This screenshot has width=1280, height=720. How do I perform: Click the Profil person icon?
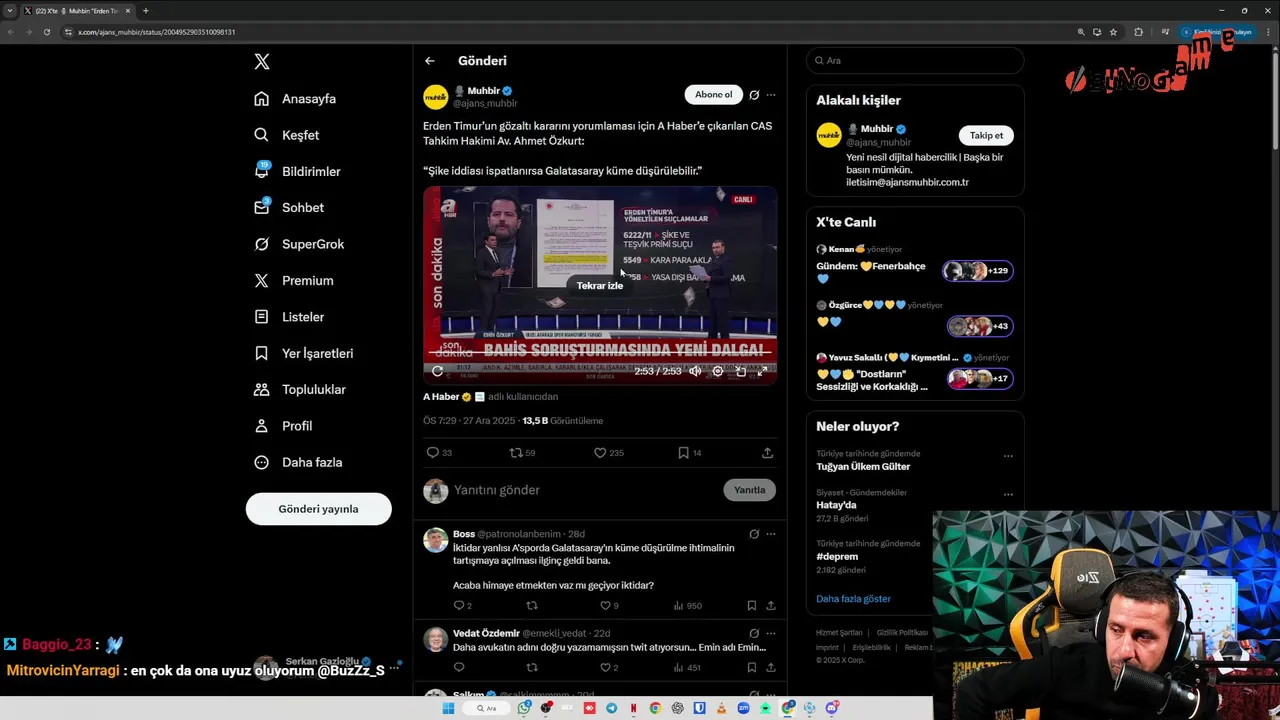pos(261,426)
